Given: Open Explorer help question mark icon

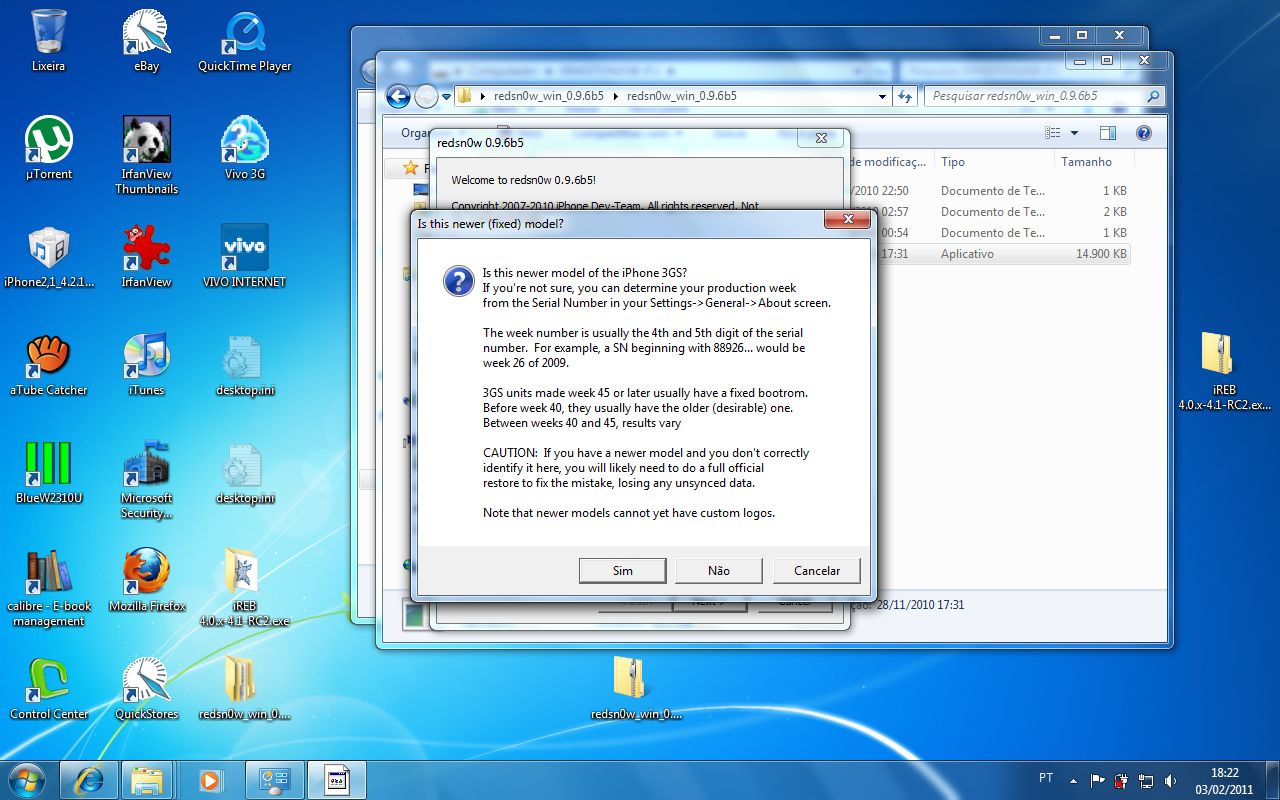Looking at the screenshot, I should point(1144,133).
